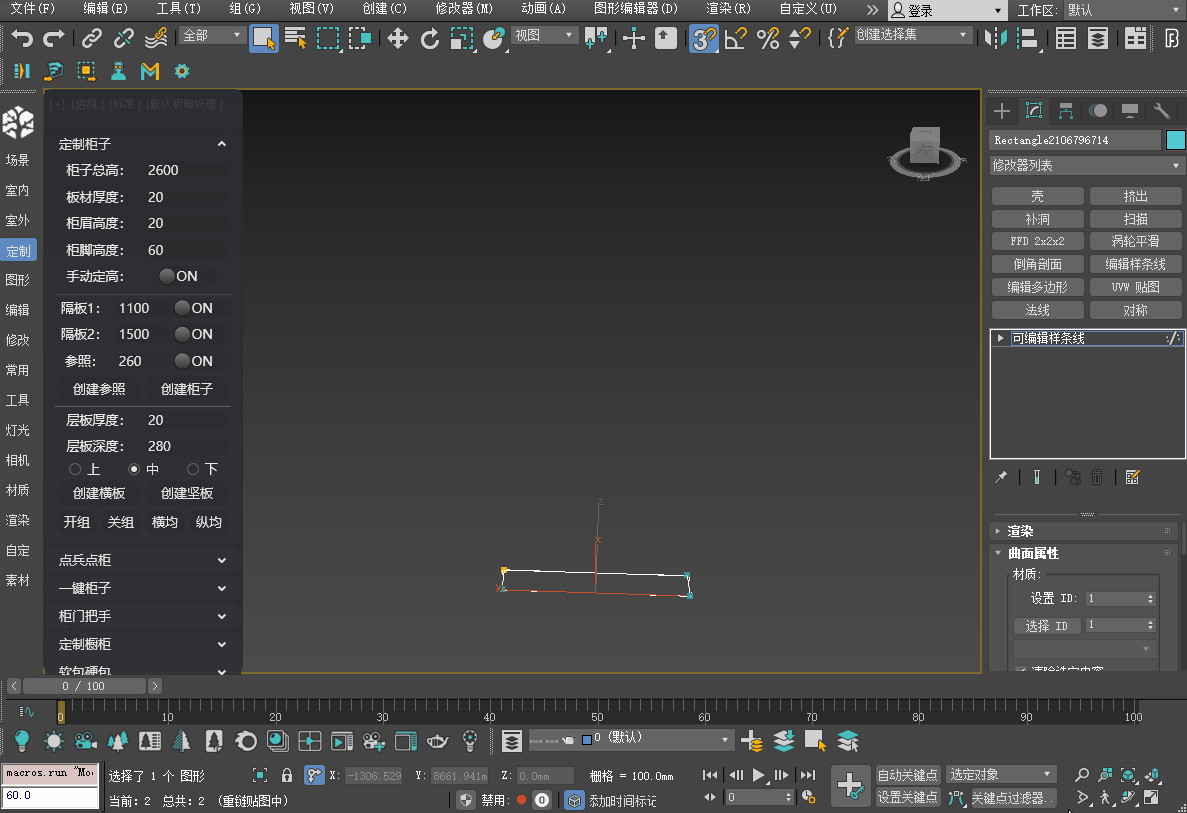Select the 中 radio option

tap(134, 469)
